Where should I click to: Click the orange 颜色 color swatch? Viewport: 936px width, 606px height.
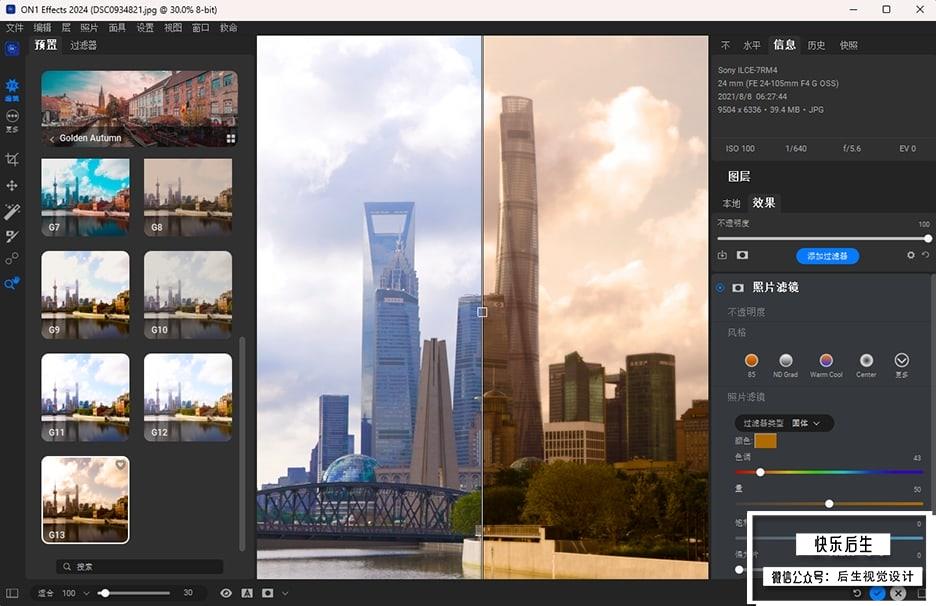click(x=765, y=441)
